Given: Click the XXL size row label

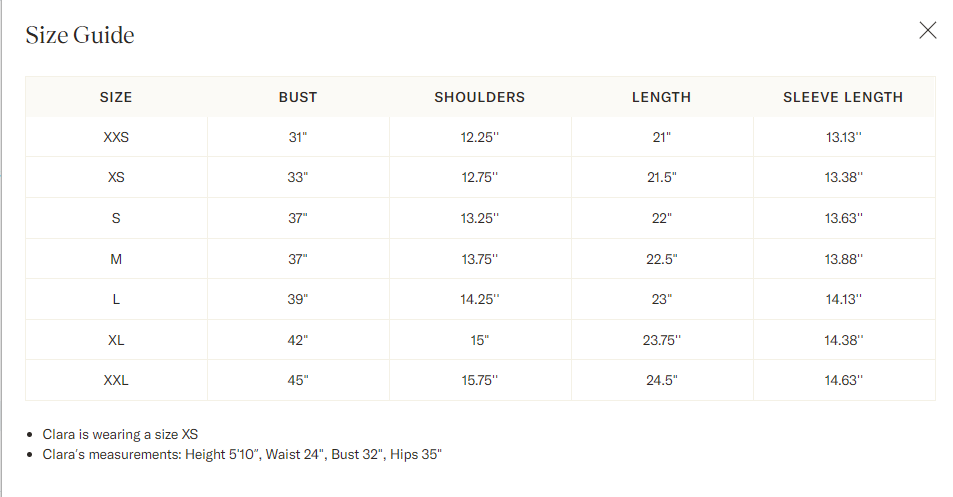Looking at the screenshot, I should 116,380.
